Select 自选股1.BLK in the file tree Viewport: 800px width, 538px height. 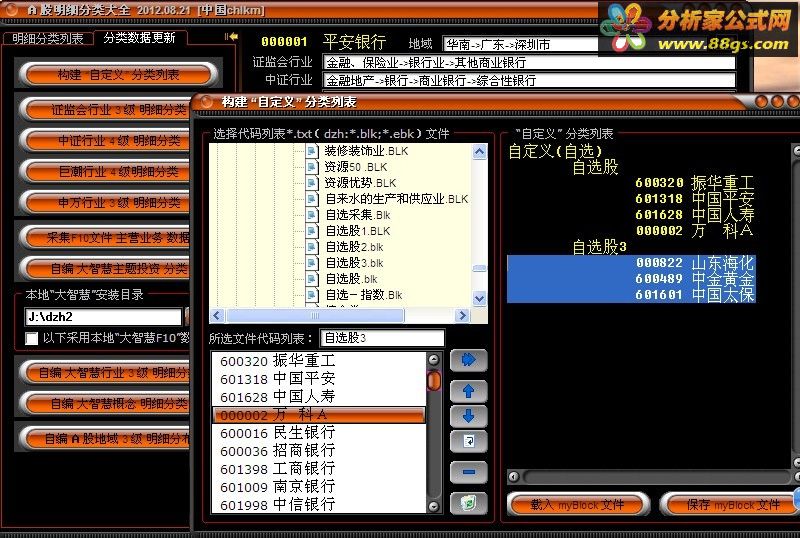358,231
